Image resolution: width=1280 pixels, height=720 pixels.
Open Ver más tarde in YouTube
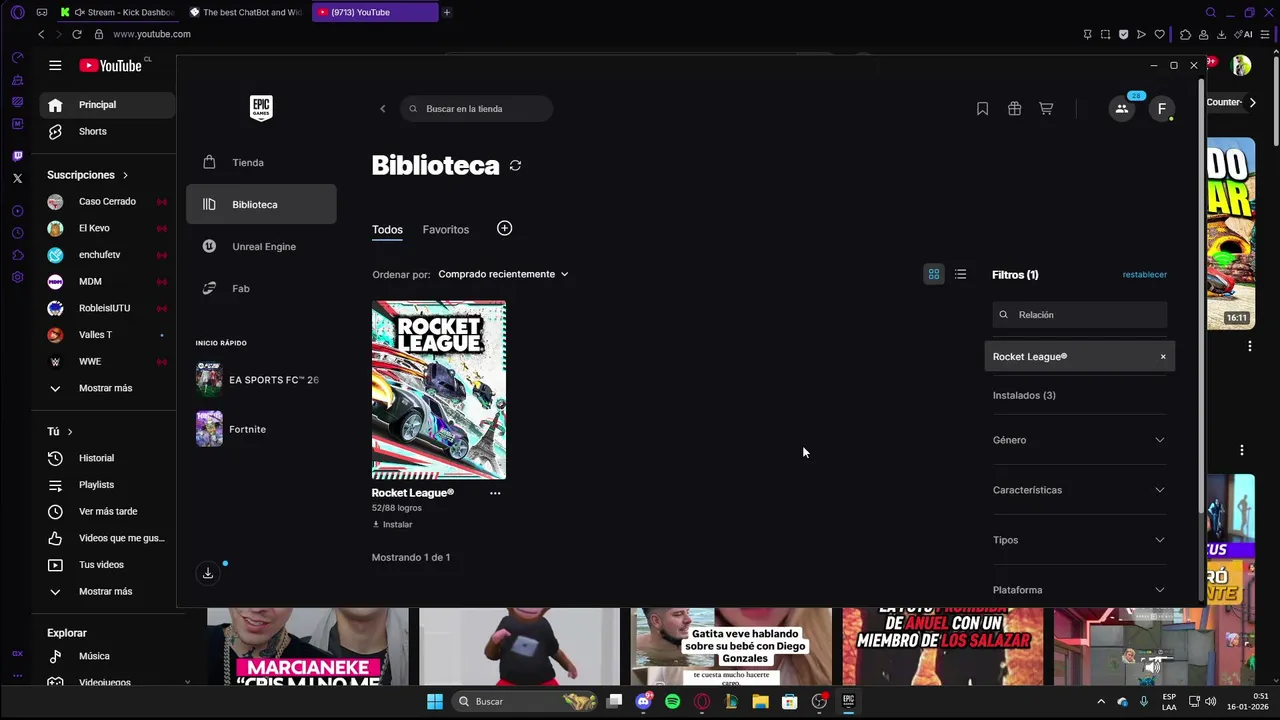(108, 511)
